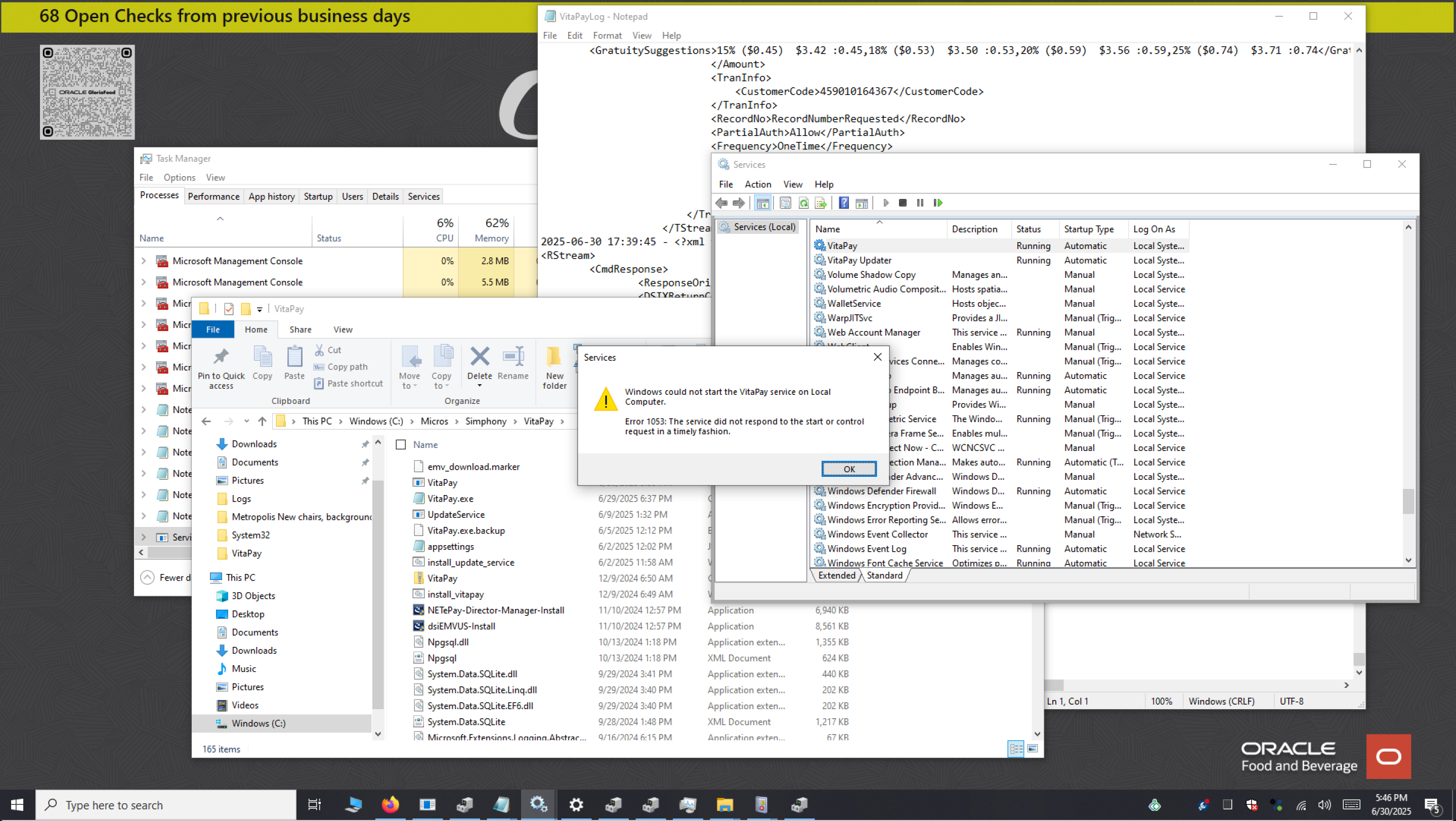1456x821 pixels.
Task: Expand the chevron after Simphony in address bar
Action: pyautogui.click(x=516, y=421)
